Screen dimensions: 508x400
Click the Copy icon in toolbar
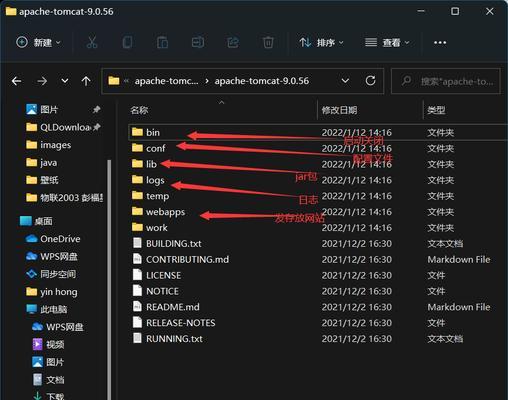click(x=127, y=42)
